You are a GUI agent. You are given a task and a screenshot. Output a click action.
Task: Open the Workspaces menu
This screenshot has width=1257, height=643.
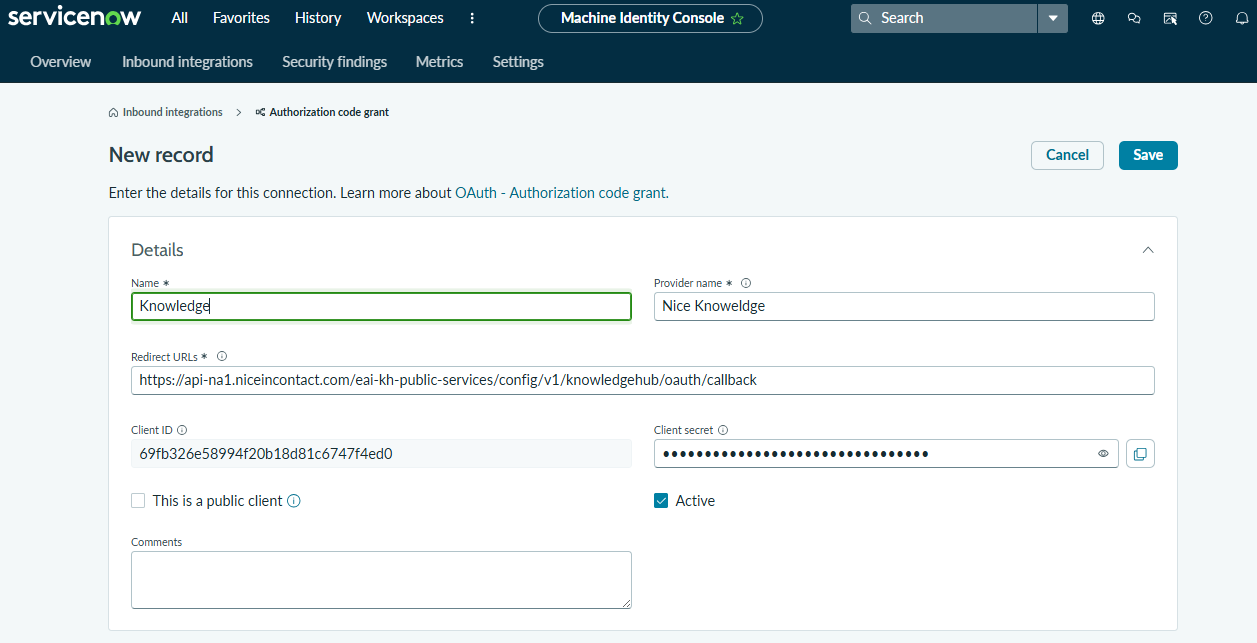pyautogui.click(x=405, y=18)
